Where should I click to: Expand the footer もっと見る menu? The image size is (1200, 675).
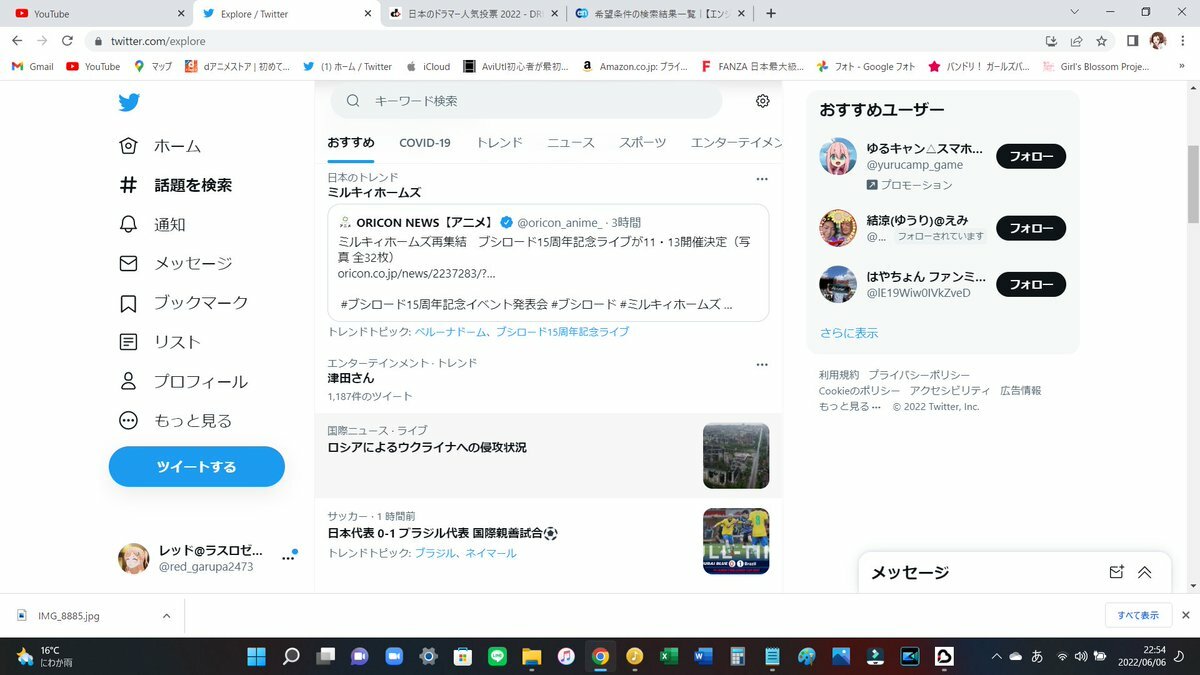click(x=850, y=407)
